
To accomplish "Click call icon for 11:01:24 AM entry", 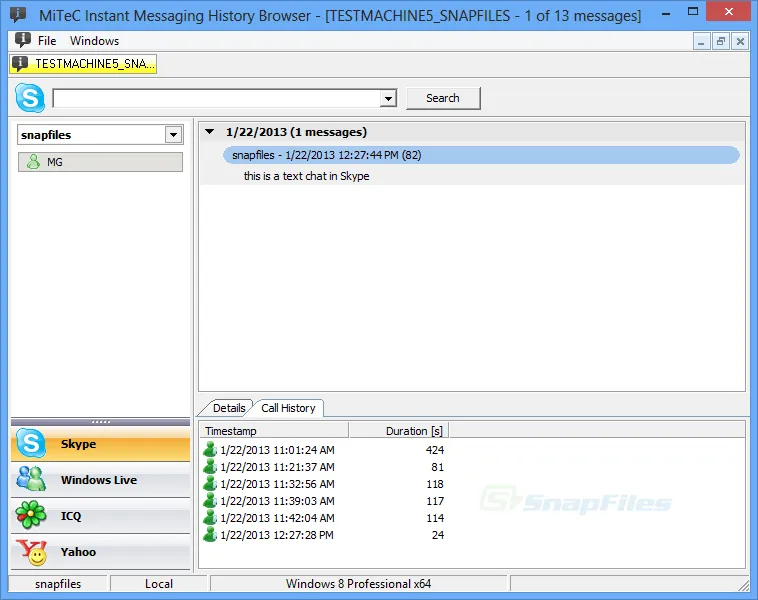I will coord(210,450).
